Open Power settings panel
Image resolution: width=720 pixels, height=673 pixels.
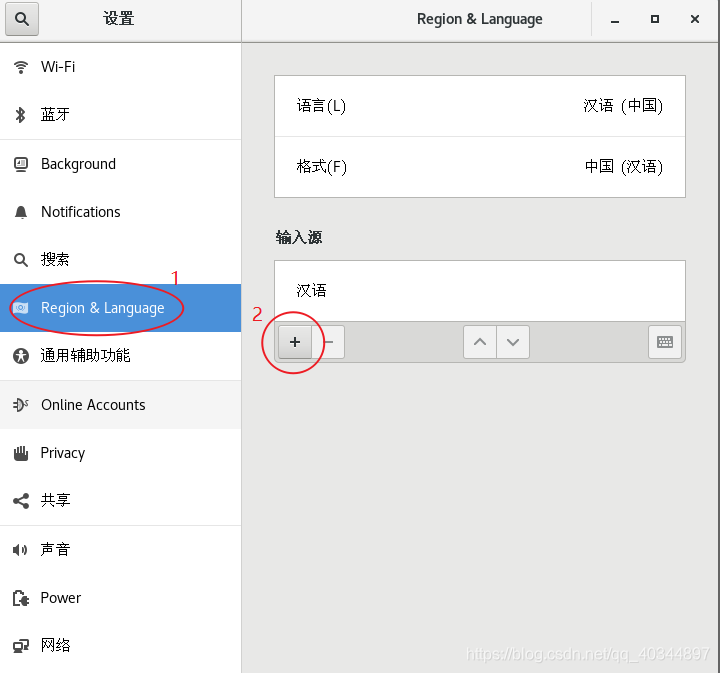tap(120, 598)
